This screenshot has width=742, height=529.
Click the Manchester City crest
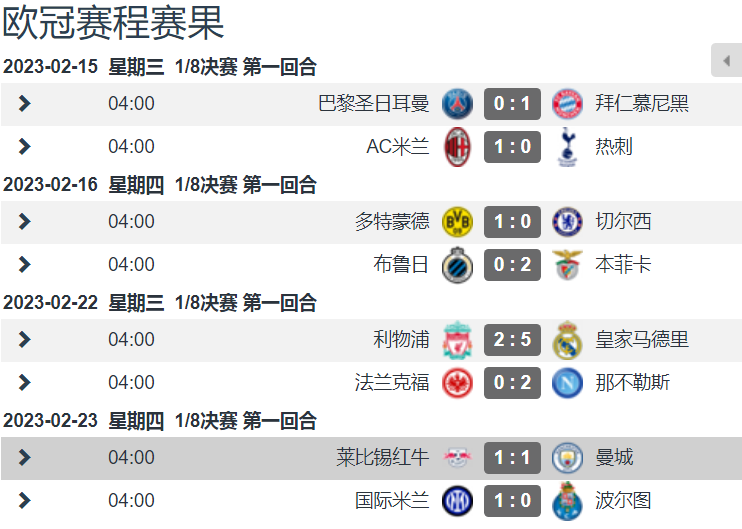[x=567, y=458]
